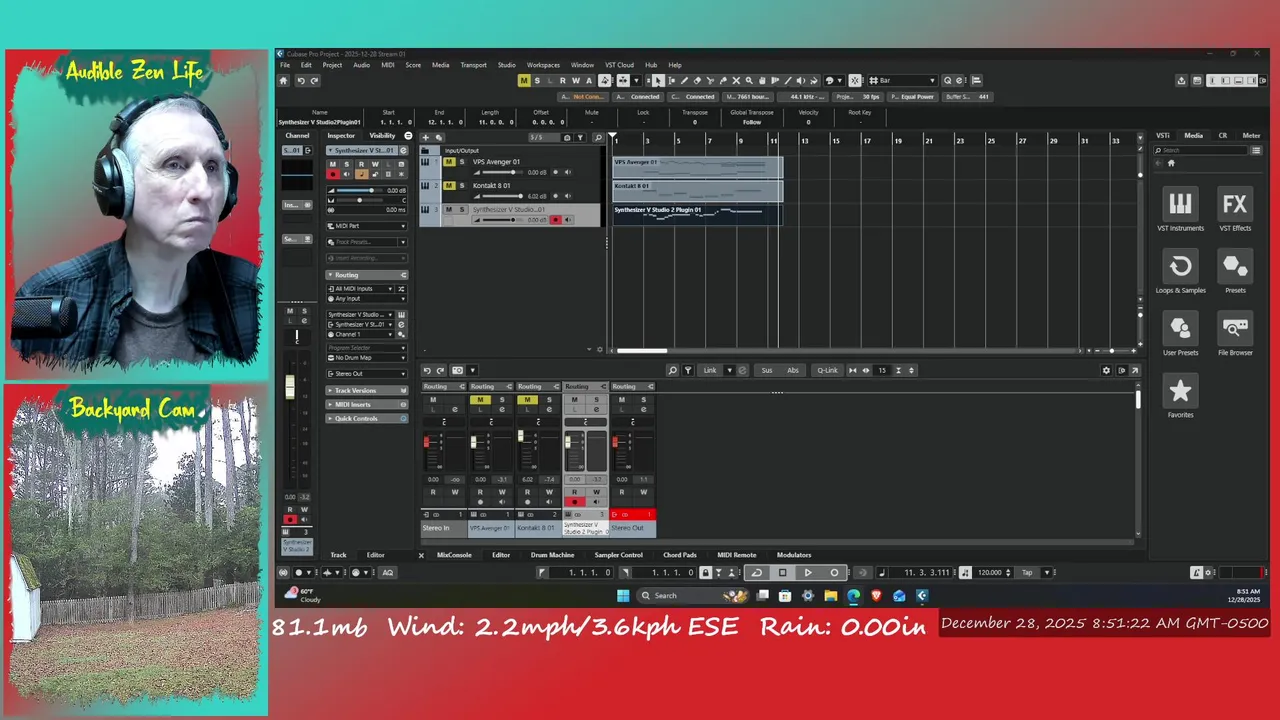Click the Abs button in MixConsole

pyautogui.click(x=793, y=370)
